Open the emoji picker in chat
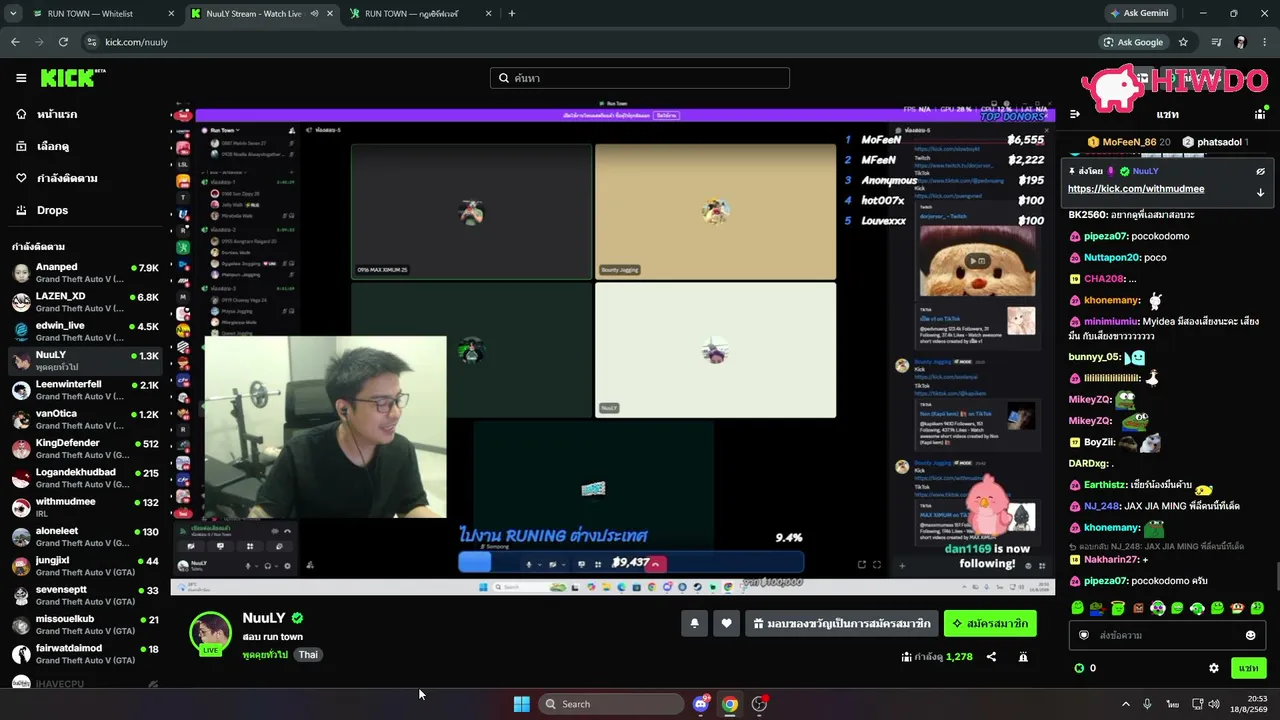 click(1250, 635)
